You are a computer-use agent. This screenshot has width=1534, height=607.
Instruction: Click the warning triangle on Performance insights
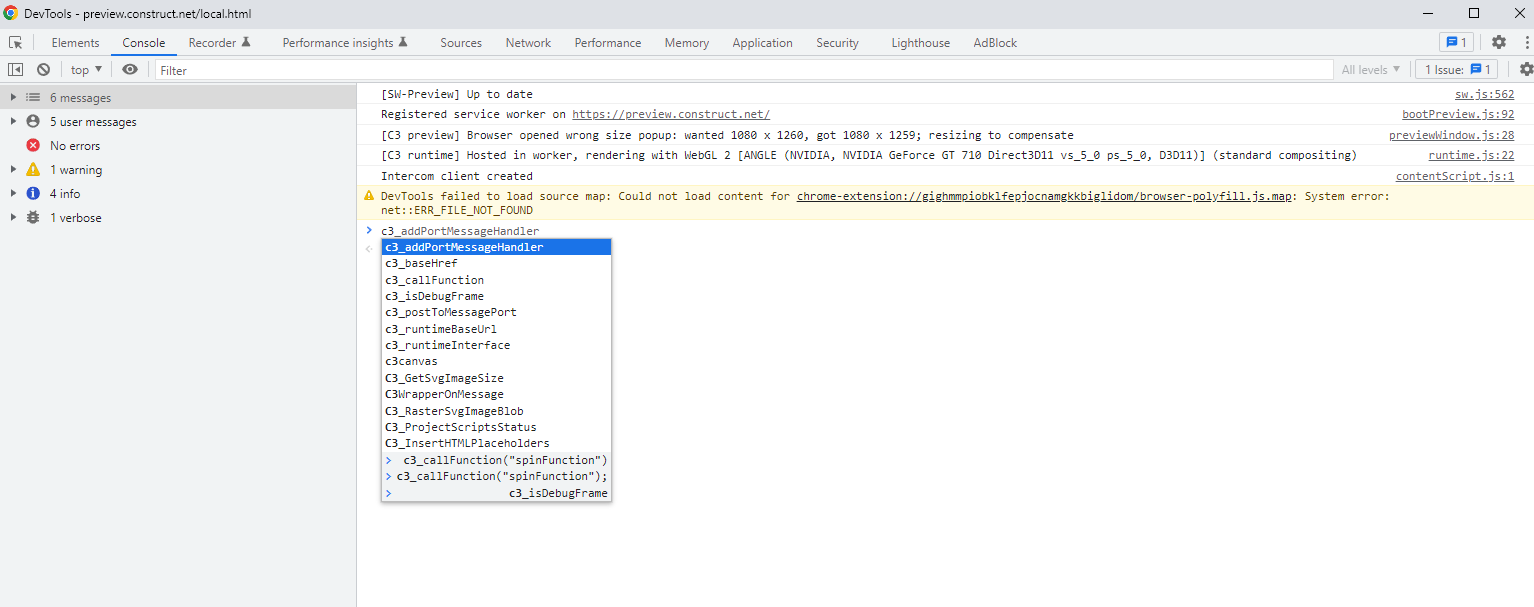click(x=404, y=42)
